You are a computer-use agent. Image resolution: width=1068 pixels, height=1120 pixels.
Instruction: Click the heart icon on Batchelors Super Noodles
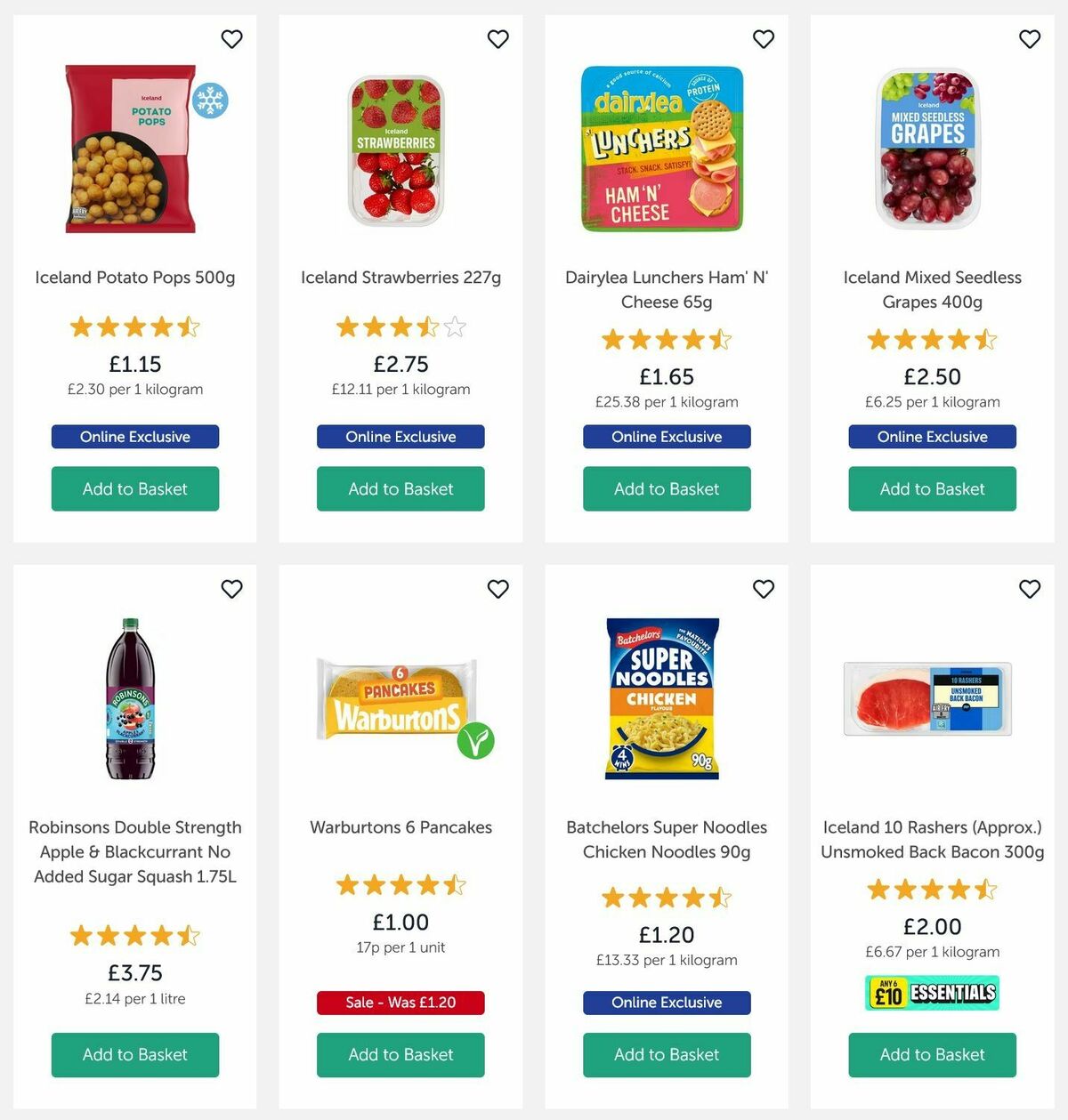763,589
